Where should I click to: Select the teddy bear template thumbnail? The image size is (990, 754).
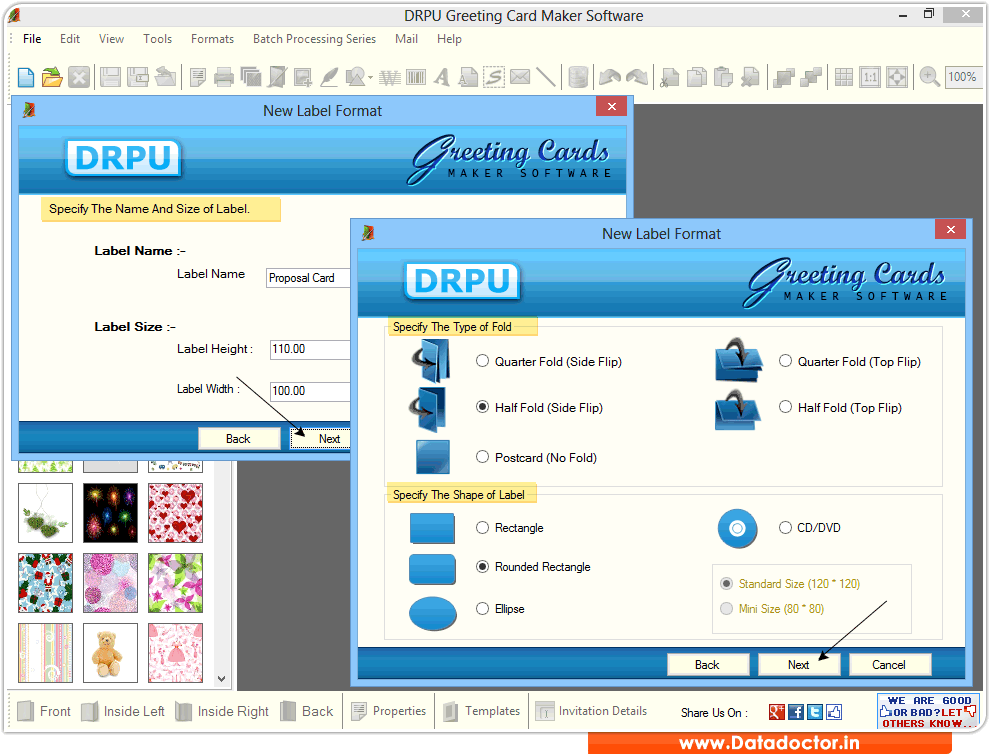coord(110,653)
